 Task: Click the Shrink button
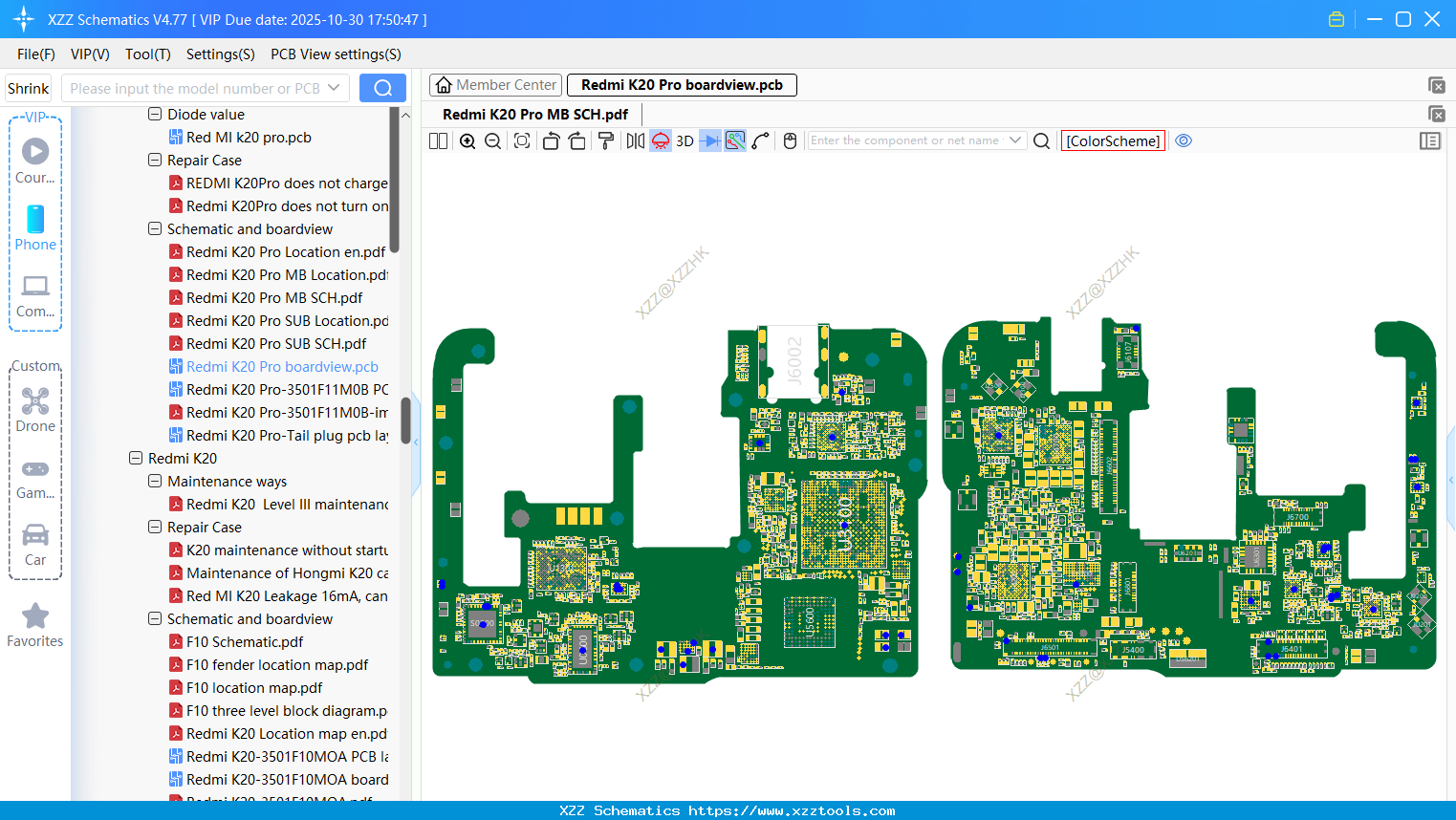pos(29,88)
